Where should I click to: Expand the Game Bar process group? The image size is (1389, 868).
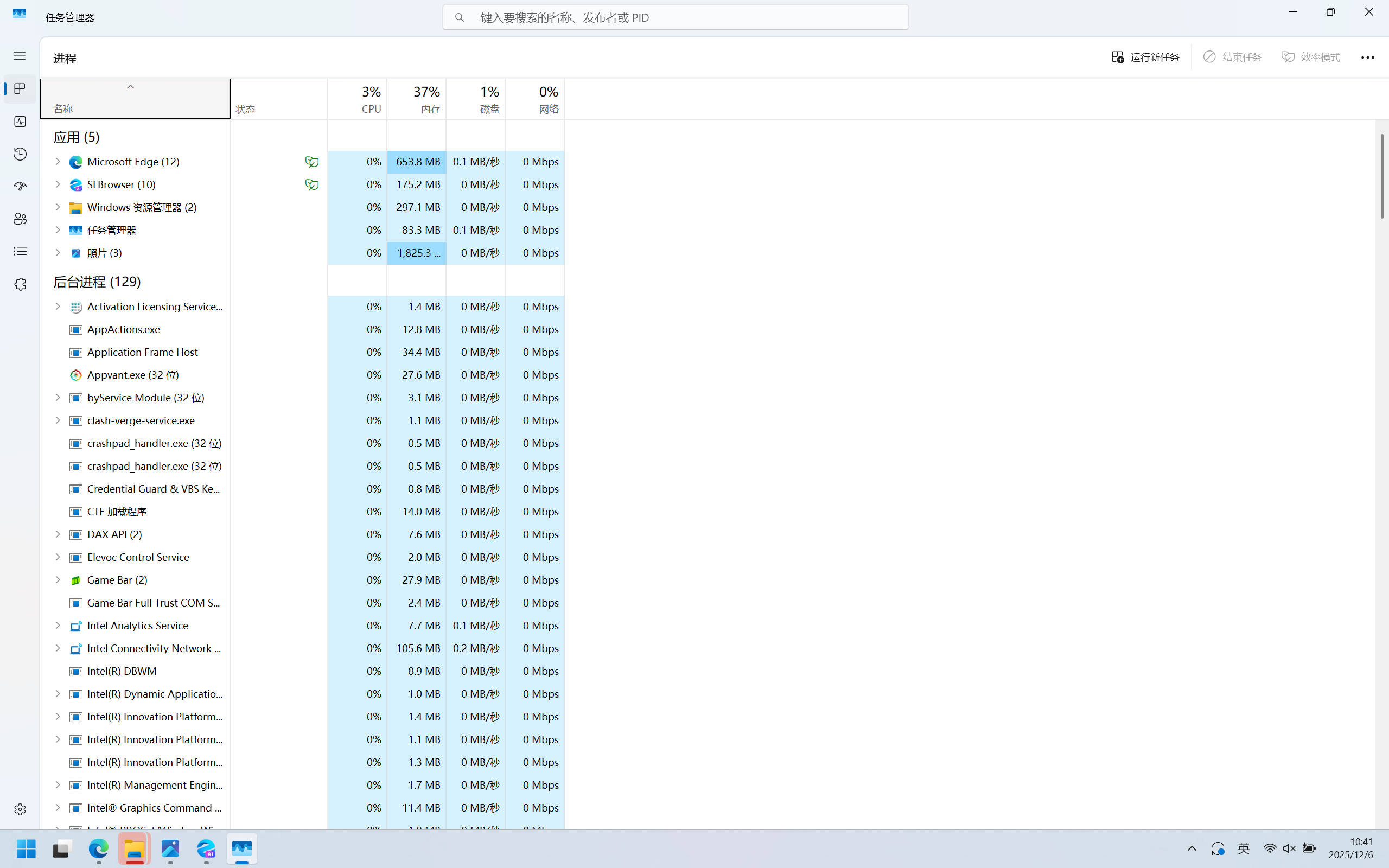(x=58, y=580)
